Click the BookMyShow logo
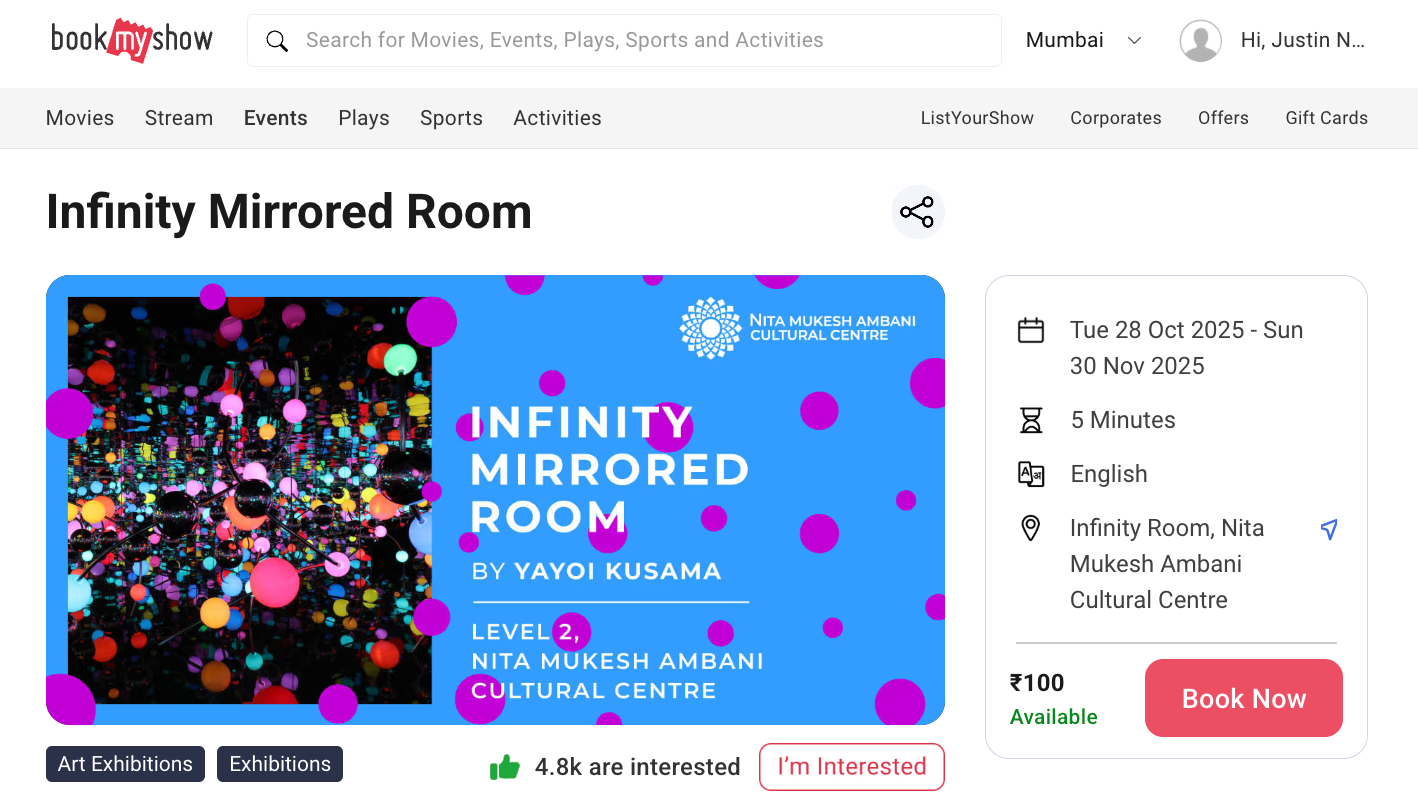The height and width of the screenshot is (812, 1418). pos(132,40)
